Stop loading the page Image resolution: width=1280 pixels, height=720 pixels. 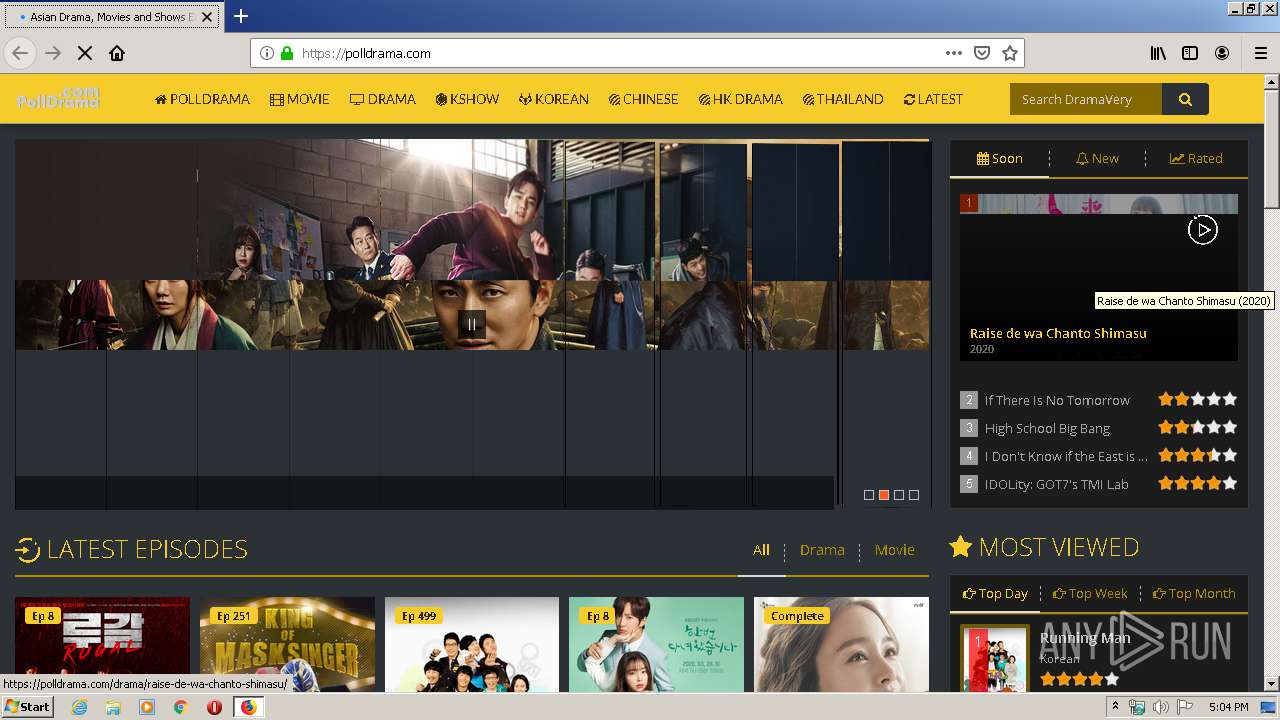point(85,53)
